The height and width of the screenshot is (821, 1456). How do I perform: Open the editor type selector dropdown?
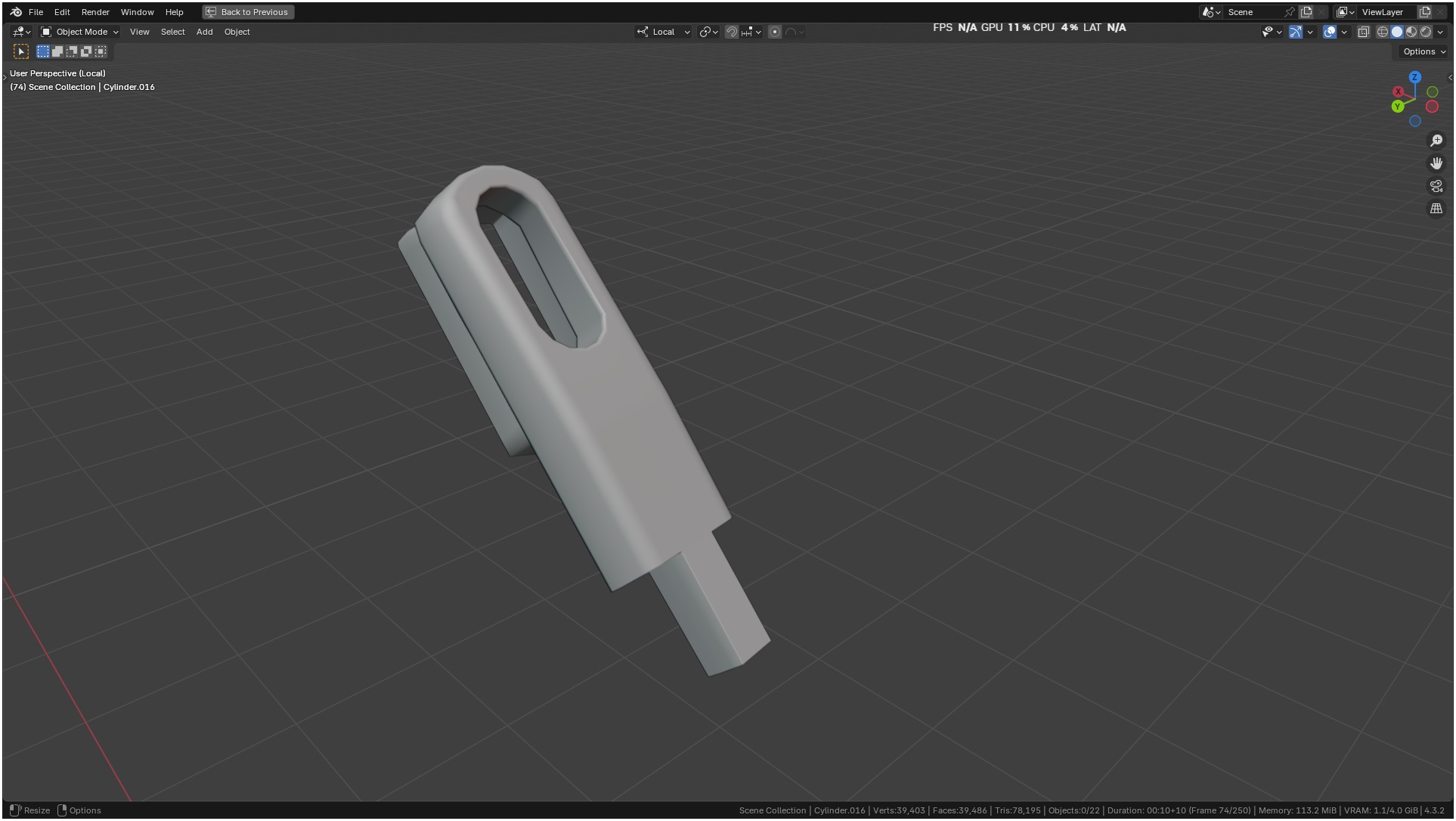pos(21,32)
